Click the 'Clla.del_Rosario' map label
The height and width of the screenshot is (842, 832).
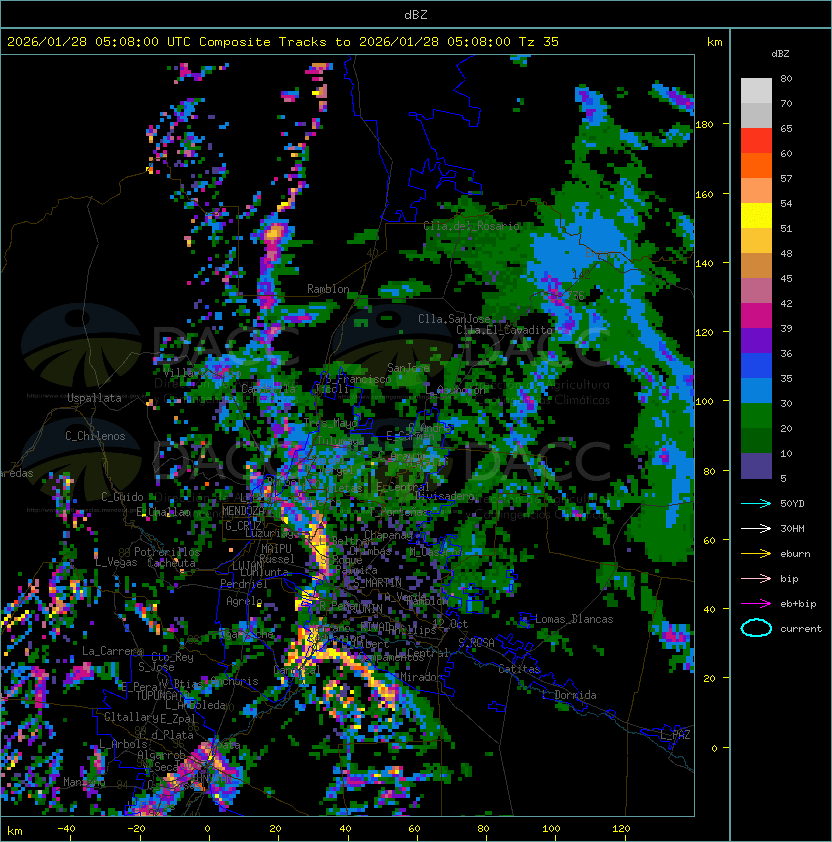(471, 226)
